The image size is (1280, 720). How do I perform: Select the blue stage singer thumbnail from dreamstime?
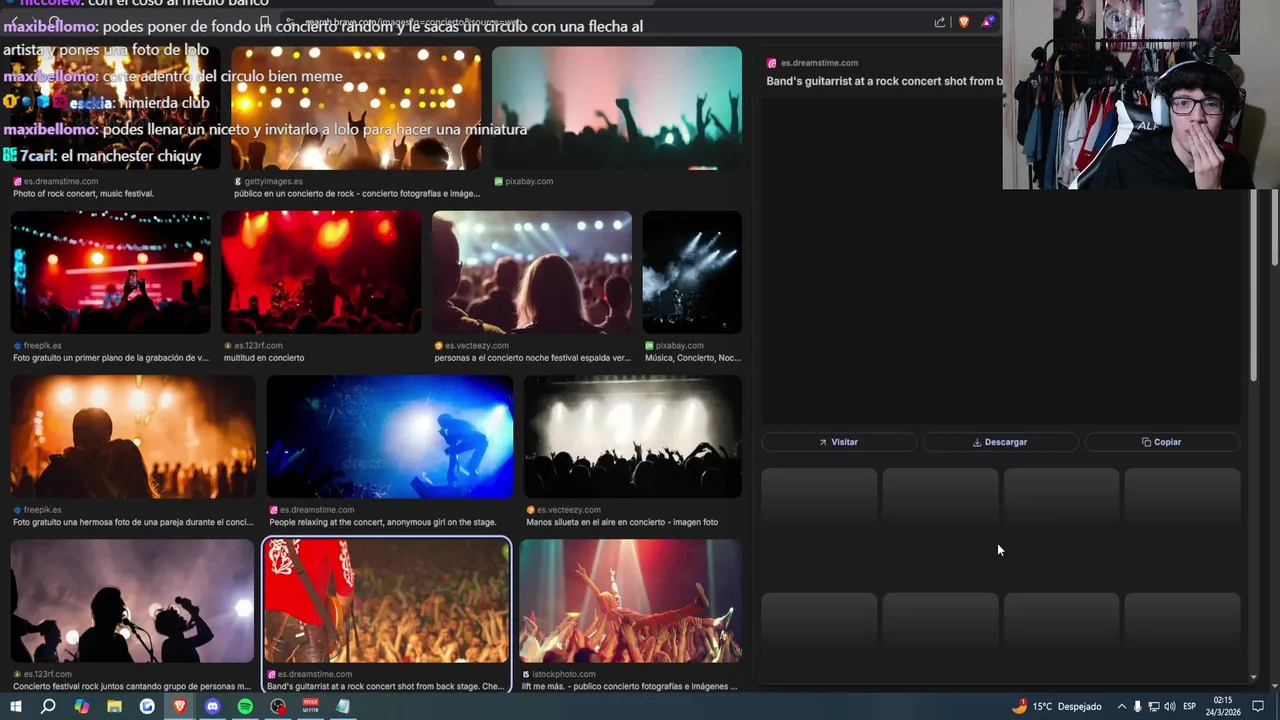[390, 437]
